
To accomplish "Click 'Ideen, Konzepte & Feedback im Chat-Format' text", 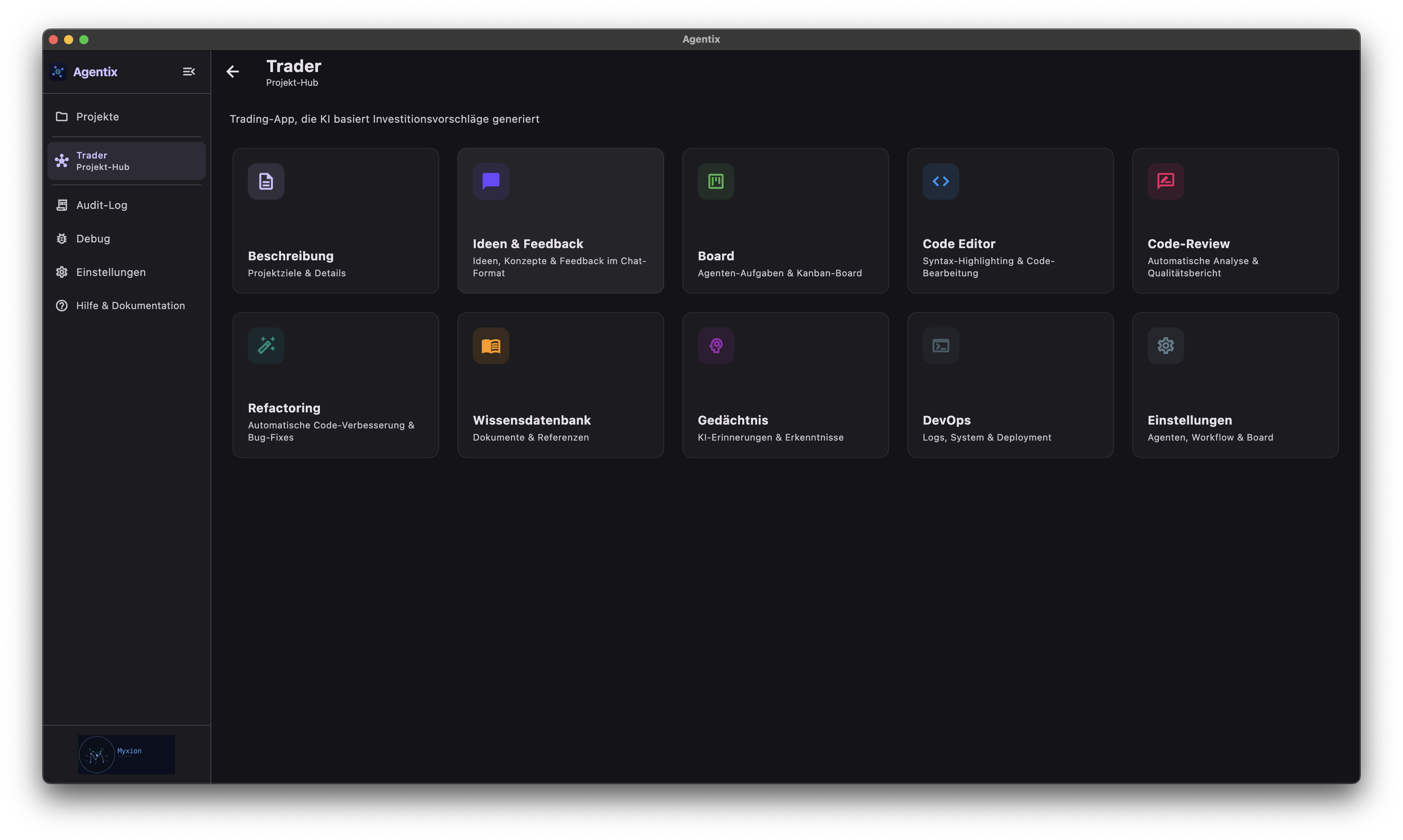I will 559,267.
